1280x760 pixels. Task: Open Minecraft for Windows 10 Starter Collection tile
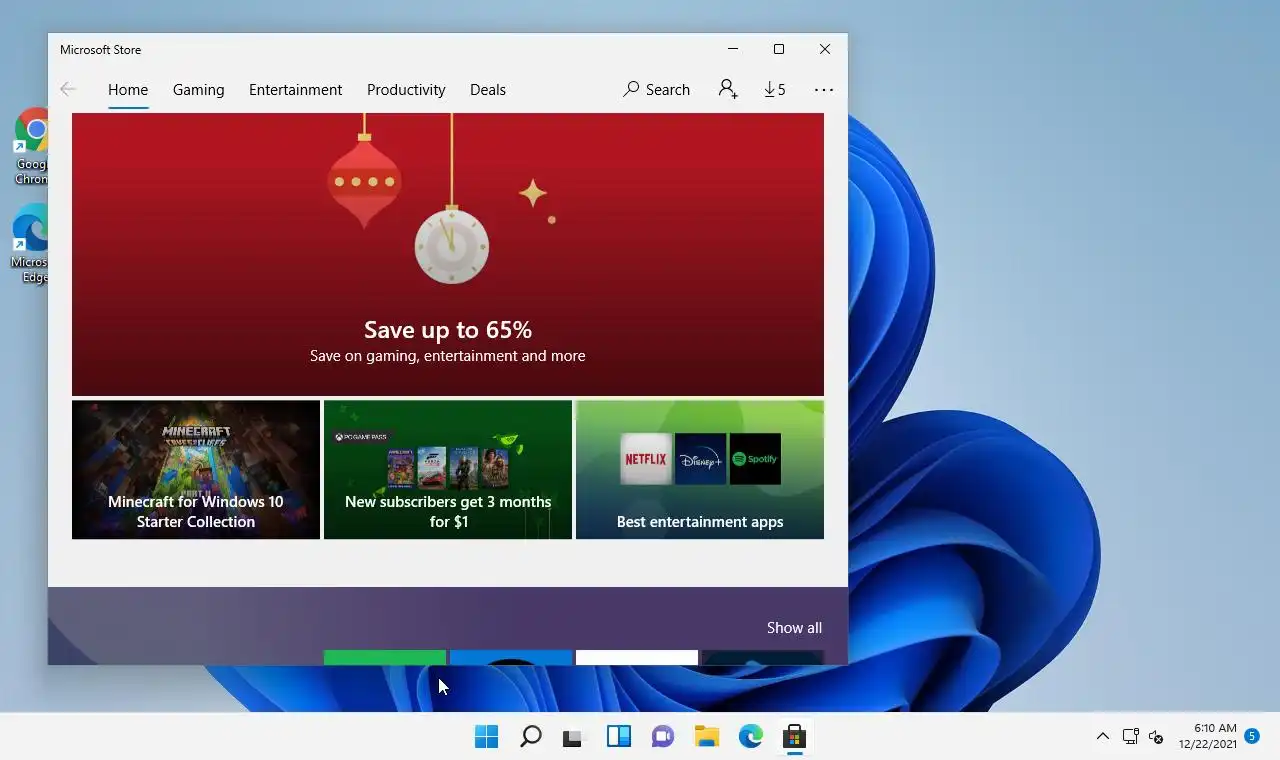pos(196,470)
